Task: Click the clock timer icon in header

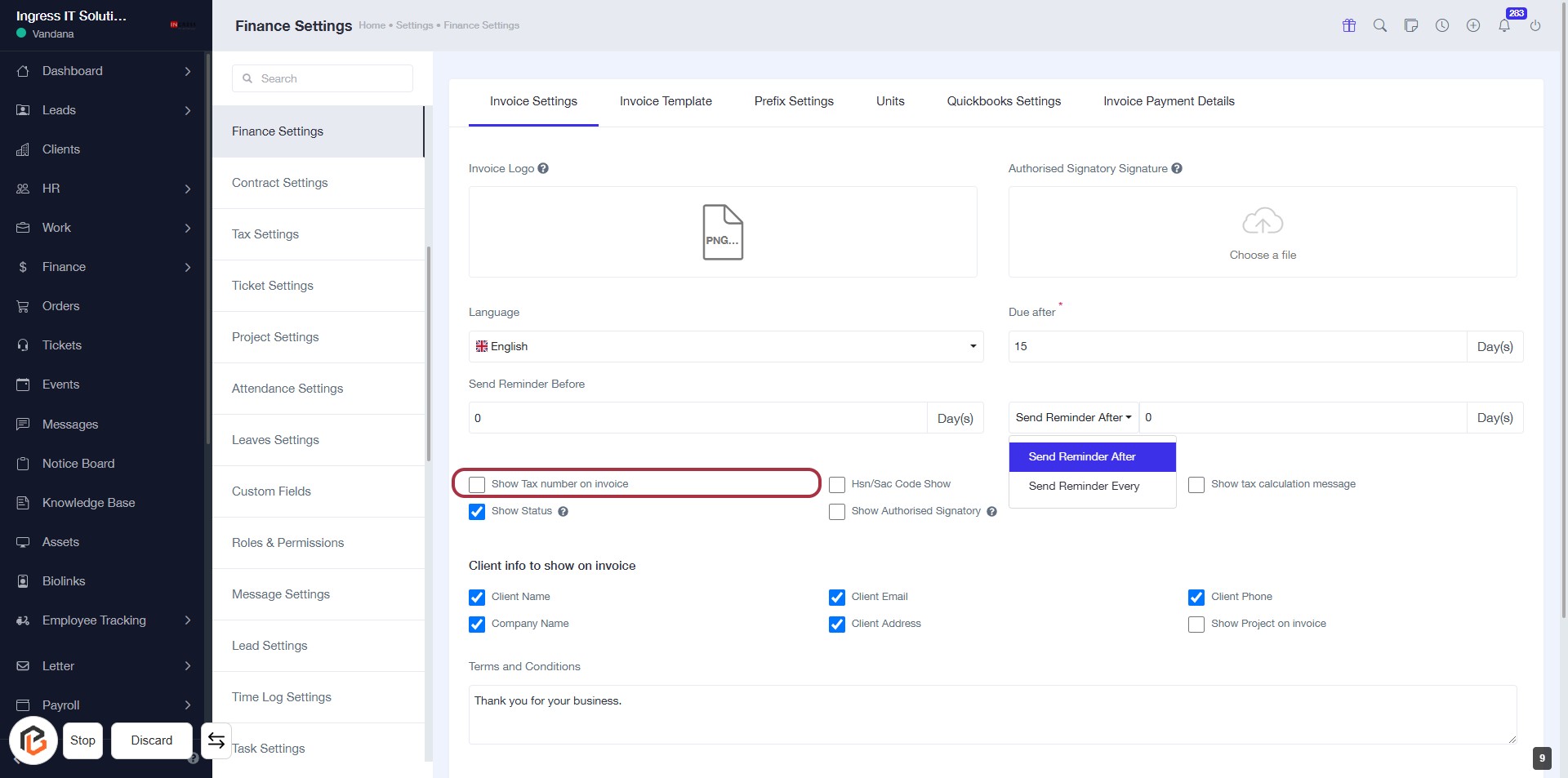Action: click(x=1442, y=25)
